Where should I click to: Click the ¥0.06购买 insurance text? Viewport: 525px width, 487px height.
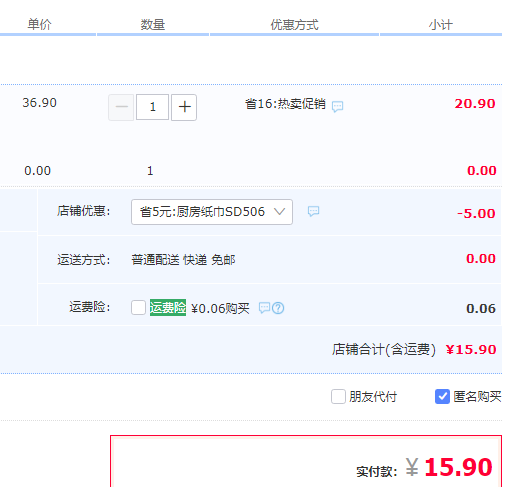click(x=220, y=308)
